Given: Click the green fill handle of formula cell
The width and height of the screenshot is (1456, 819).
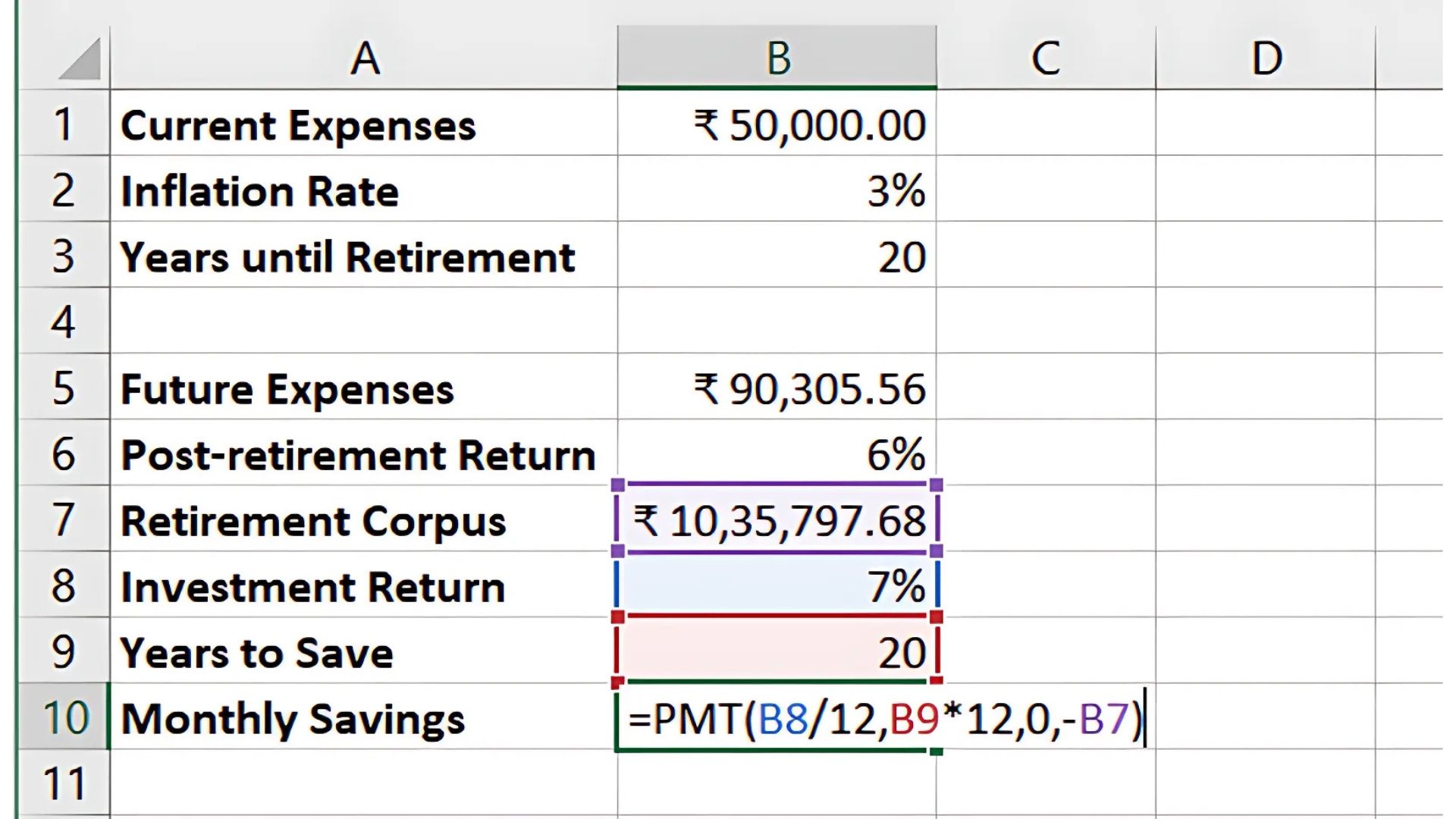Looking at the screenshot, I should 937,751.
